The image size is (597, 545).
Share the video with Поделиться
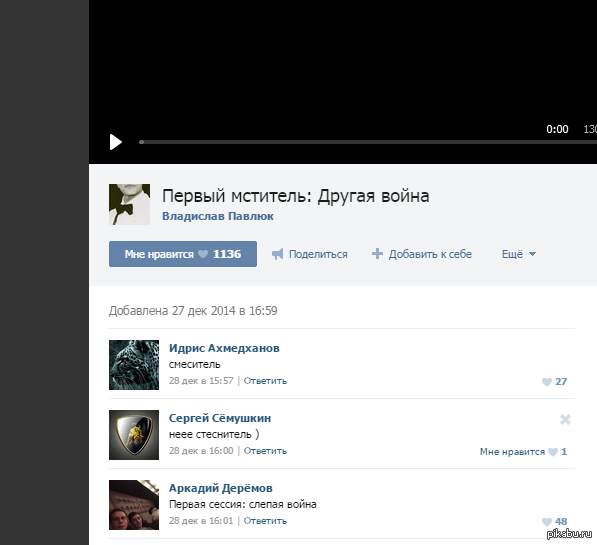point(318,254)
